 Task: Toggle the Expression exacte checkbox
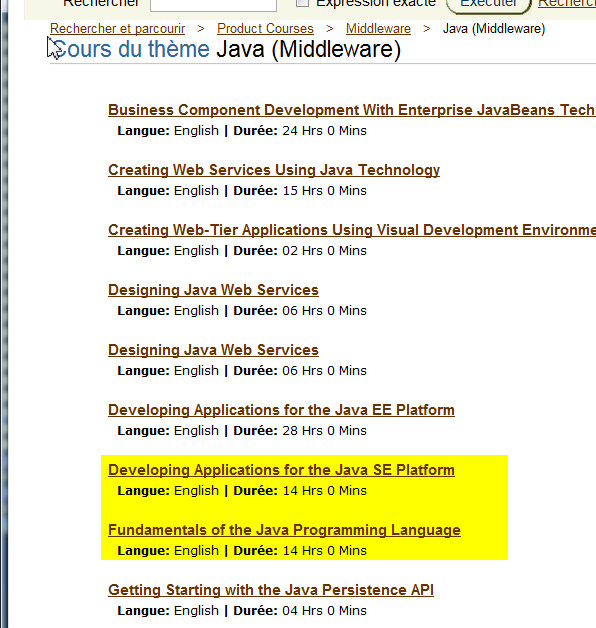click(302, 3)
